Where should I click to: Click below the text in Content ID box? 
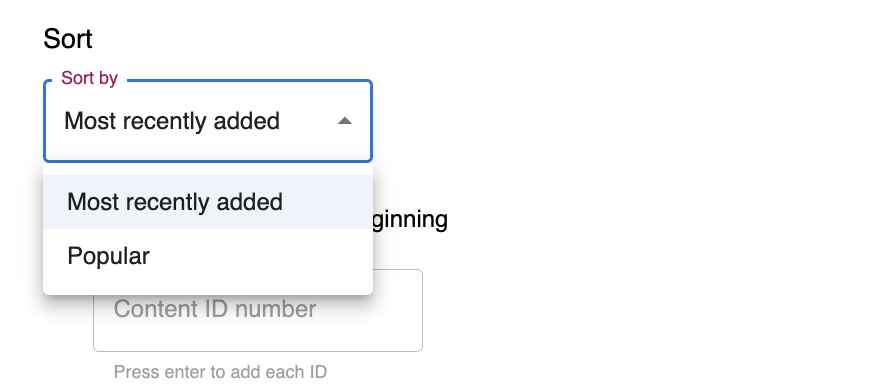click(258, 338)
